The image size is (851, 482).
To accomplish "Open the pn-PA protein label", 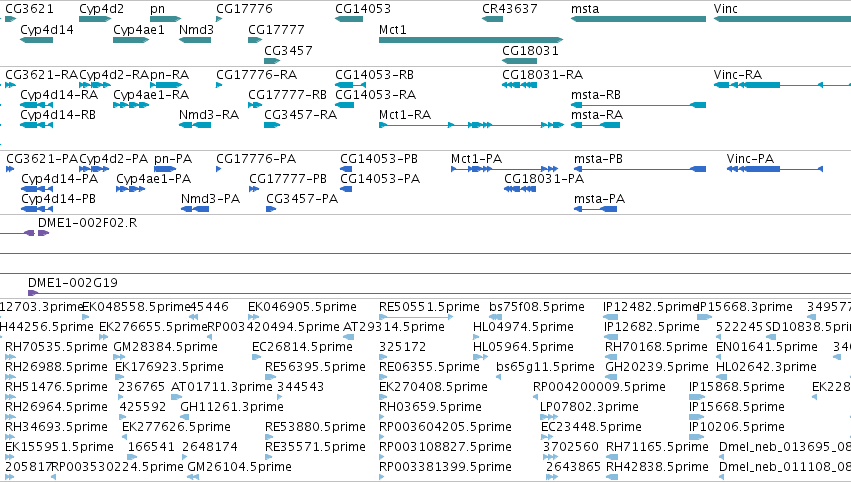I will pyautogui.click(x=173, y=159).
